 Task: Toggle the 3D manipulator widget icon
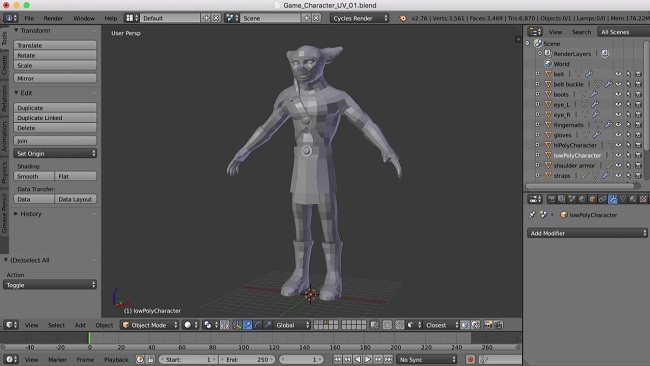(x=237, y=325)
